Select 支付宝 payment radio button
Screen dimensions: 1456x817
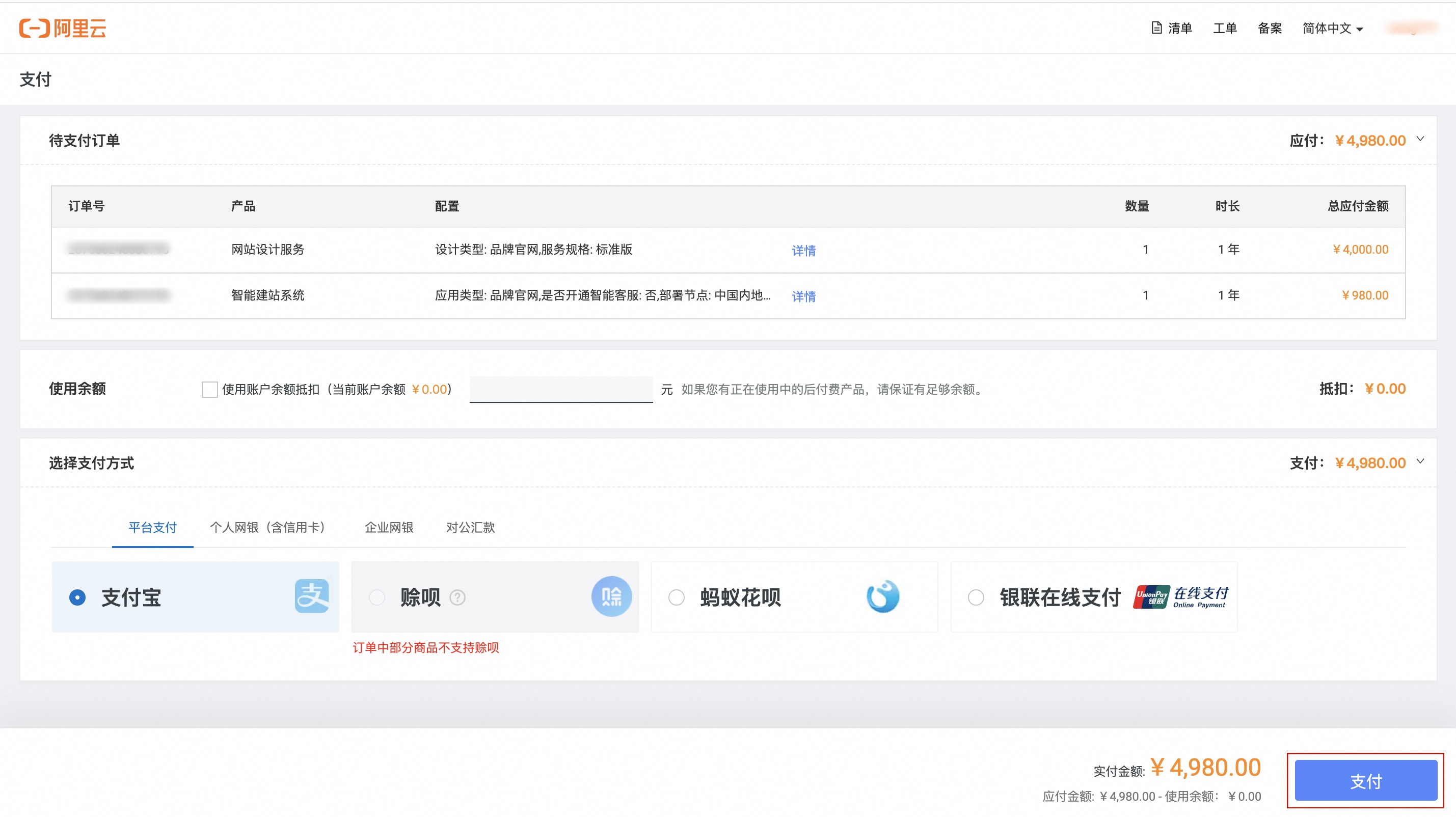pos(77,597)
